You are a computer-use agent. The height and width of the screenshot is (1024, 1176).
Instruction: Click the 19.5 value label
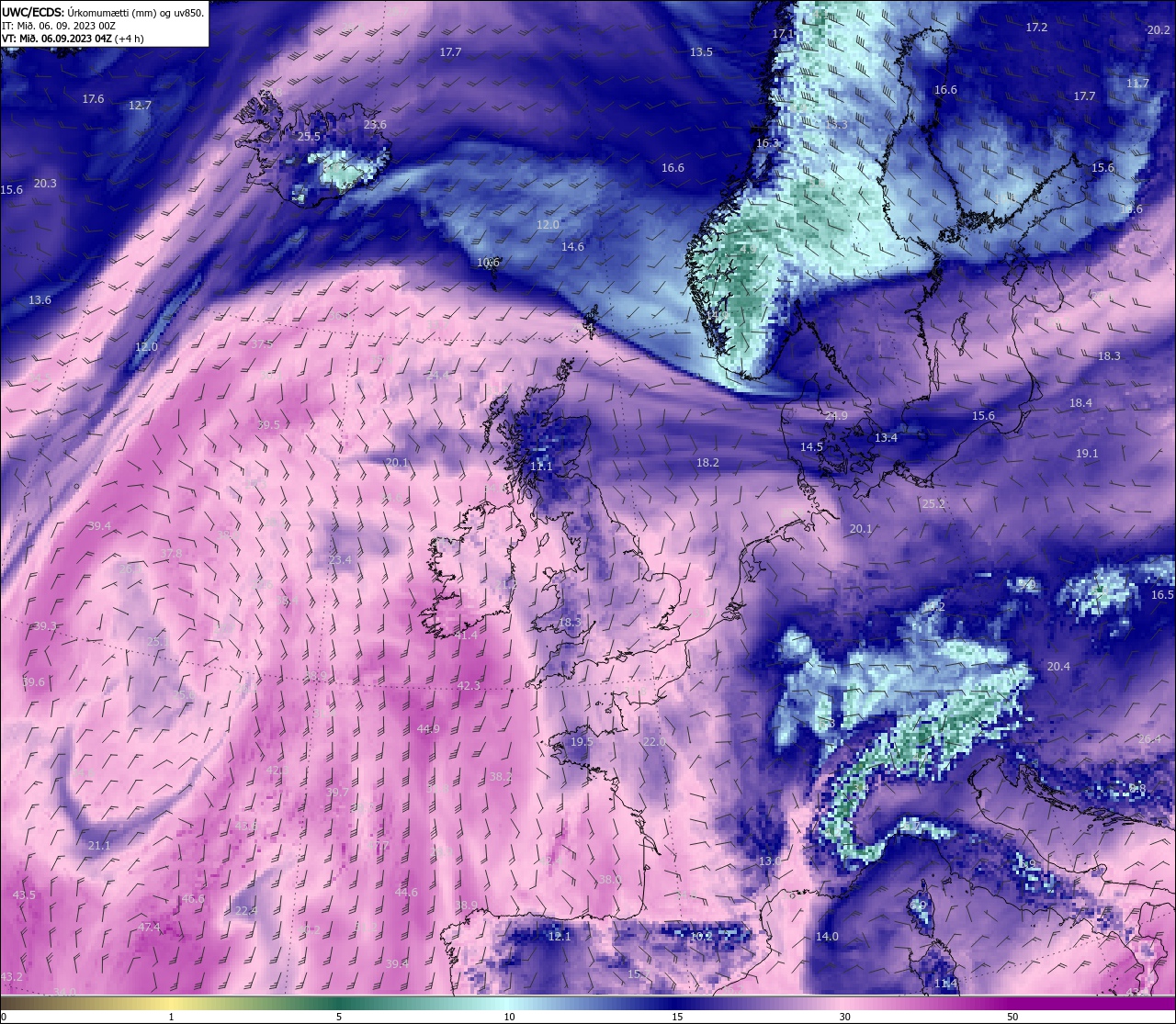[582, 743]
